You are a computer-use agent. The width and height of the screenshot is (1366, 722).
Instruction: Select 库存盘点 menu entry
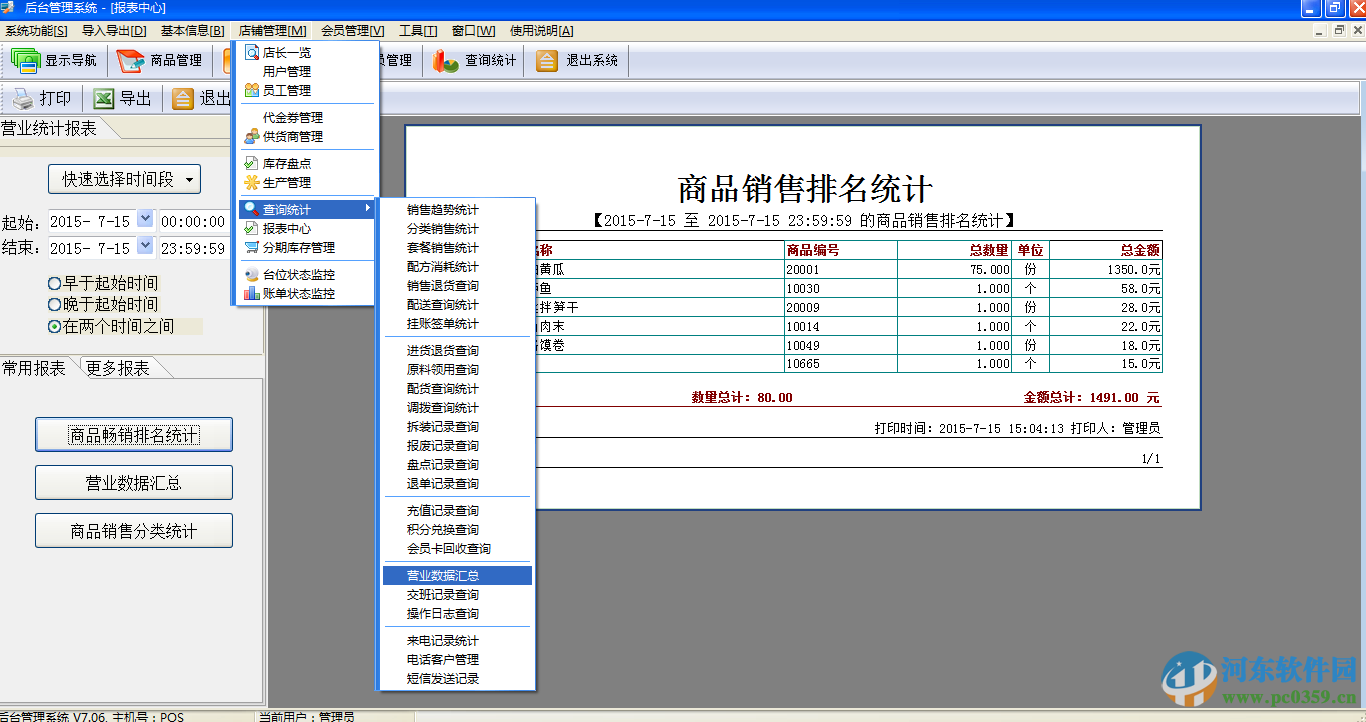tap(286, 163)
